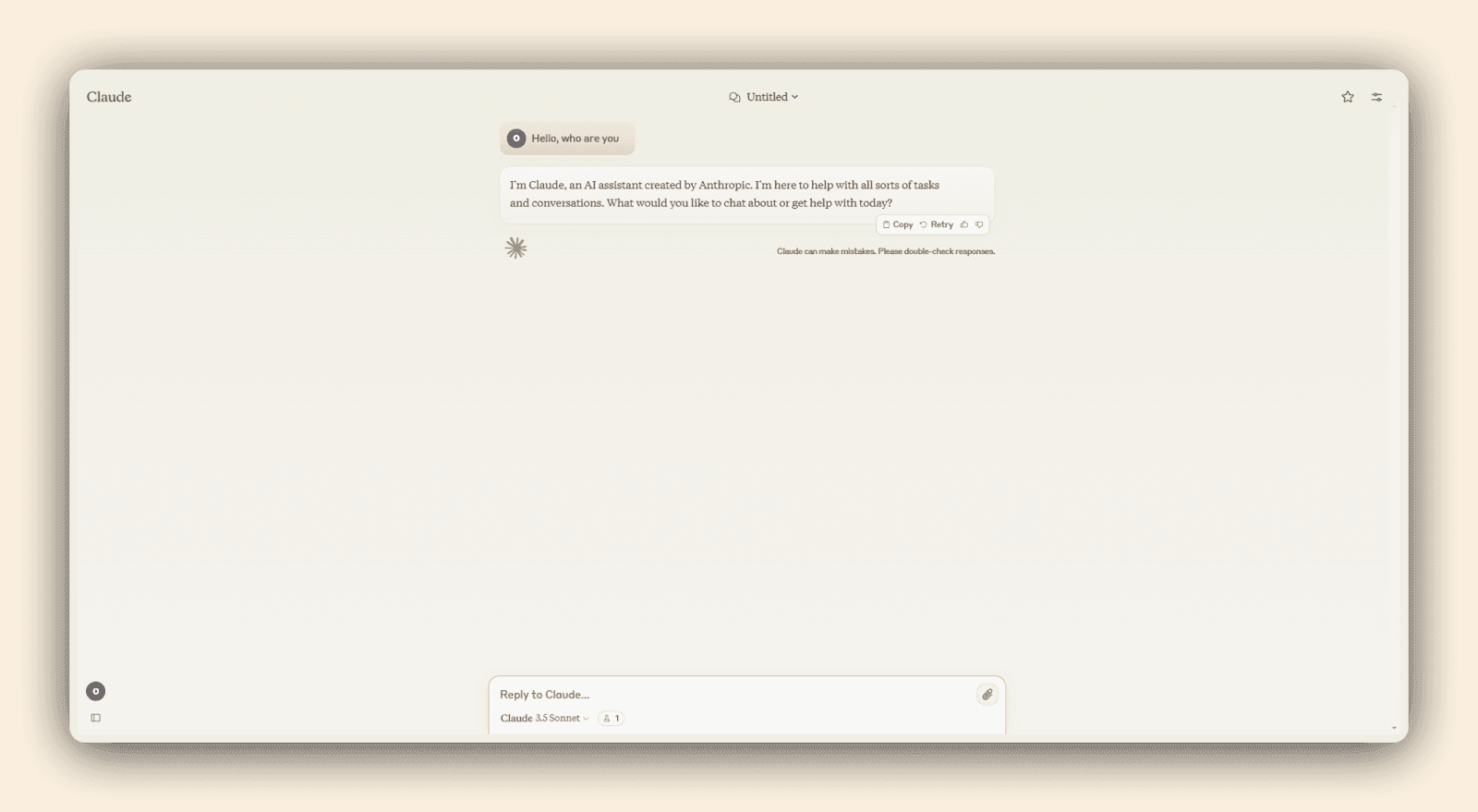Click the avatar in the user message bubble
This screenshot has width=1478, height=812.
click(x=516, y=139)
